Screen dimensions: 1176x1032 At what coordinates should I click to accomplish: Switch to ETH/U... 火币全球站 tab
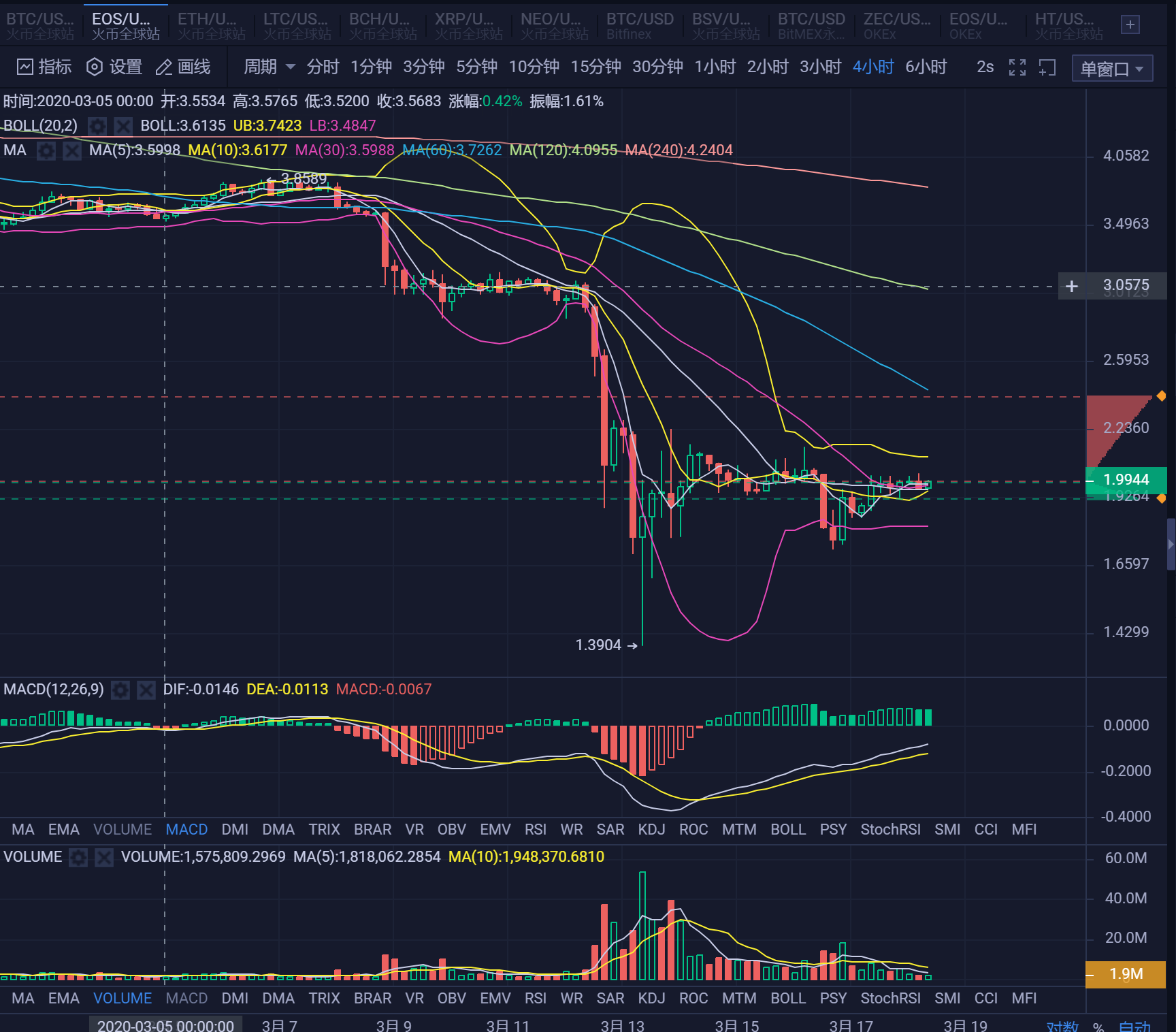click(212, 25)
